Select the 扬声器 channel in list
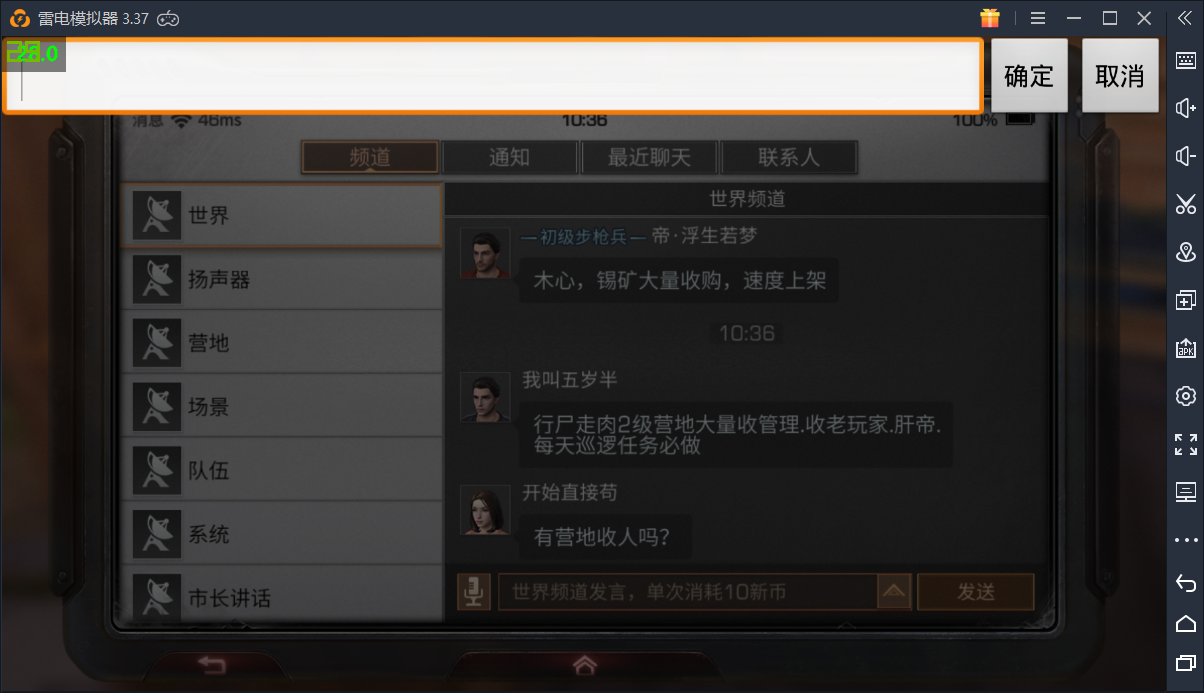The height and width of the screenshot is (693, 1204). [x=281, y=280]
